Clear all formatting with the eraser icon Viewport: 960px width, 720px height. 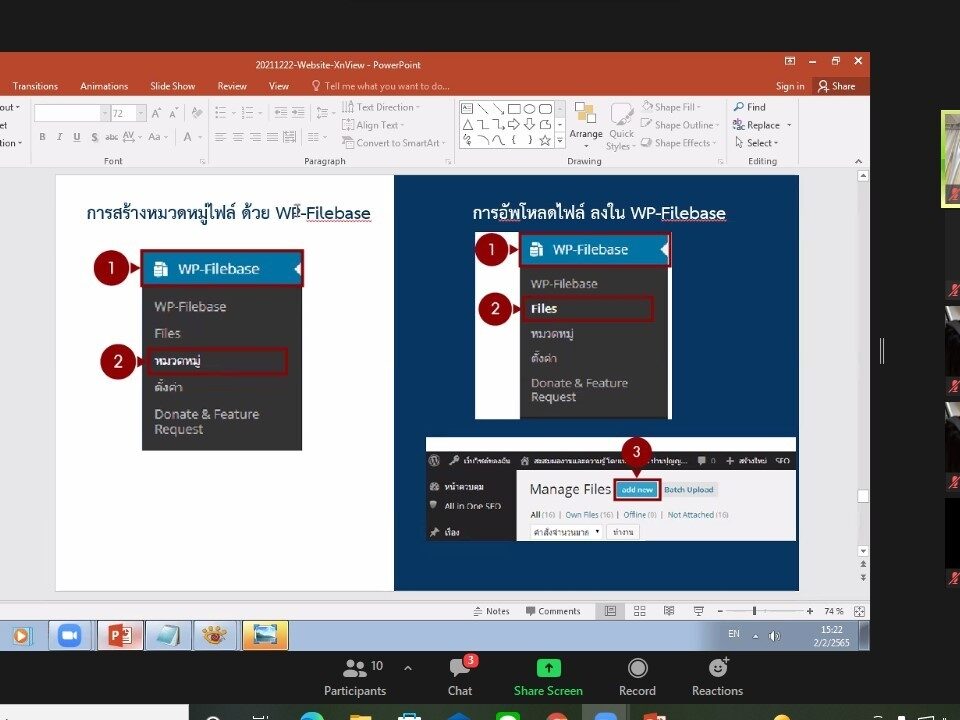coord(197,113)
